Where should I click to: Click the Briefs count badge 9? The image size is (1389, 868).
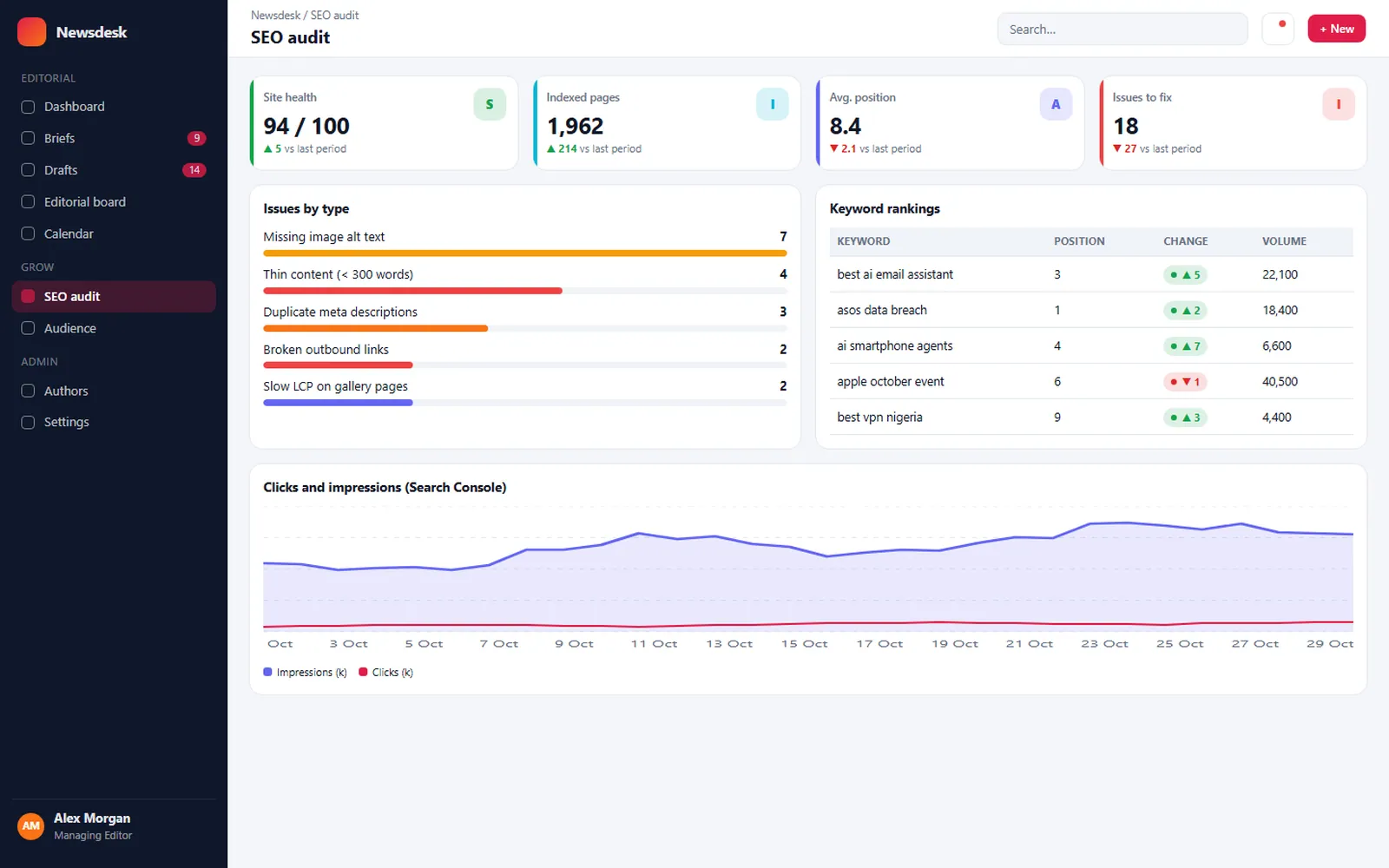pyautogui.click(x=197, y=138)
